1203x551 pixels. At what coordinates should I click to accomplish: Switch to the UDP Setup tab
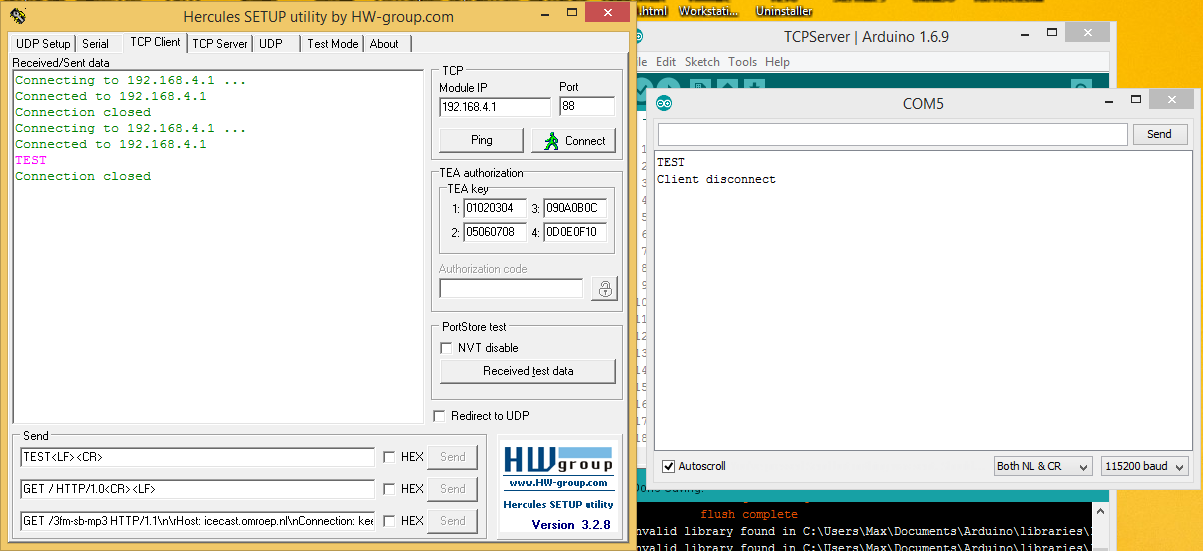[43, 44]
